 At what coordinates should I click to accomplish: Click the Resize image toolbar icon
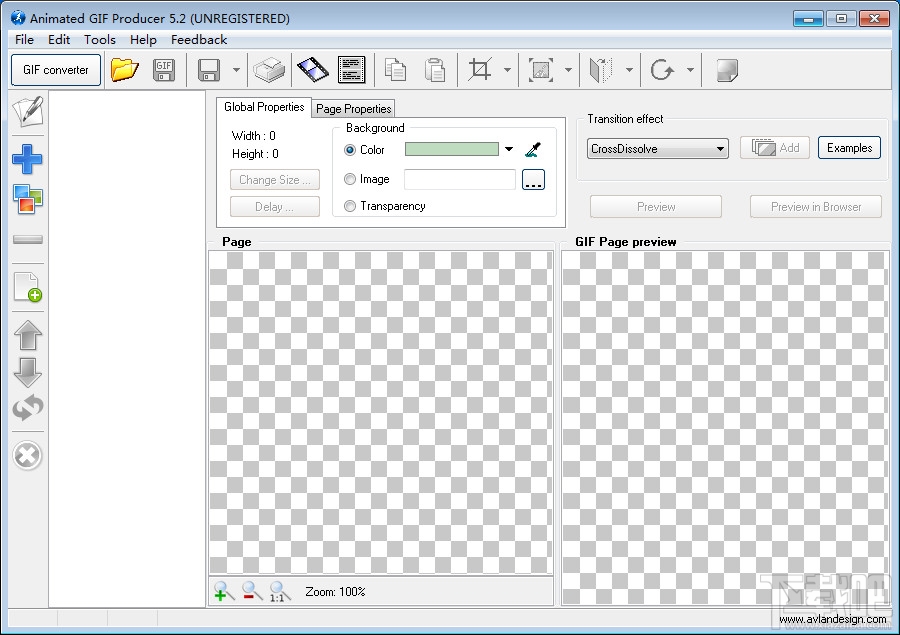tap(541, 70)
